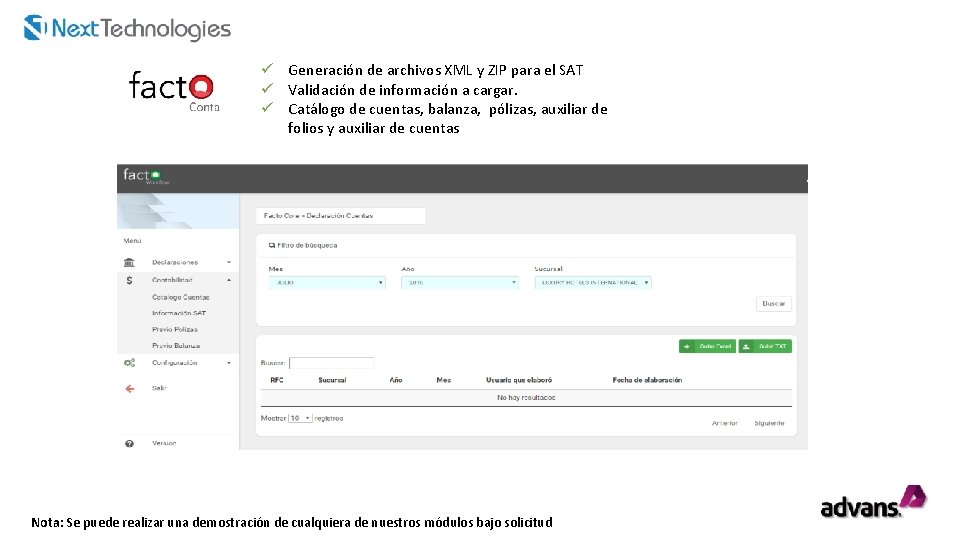Expand the Declaraciones menu arrow
This screenshot has height=540, width=960.
(229, 262)
